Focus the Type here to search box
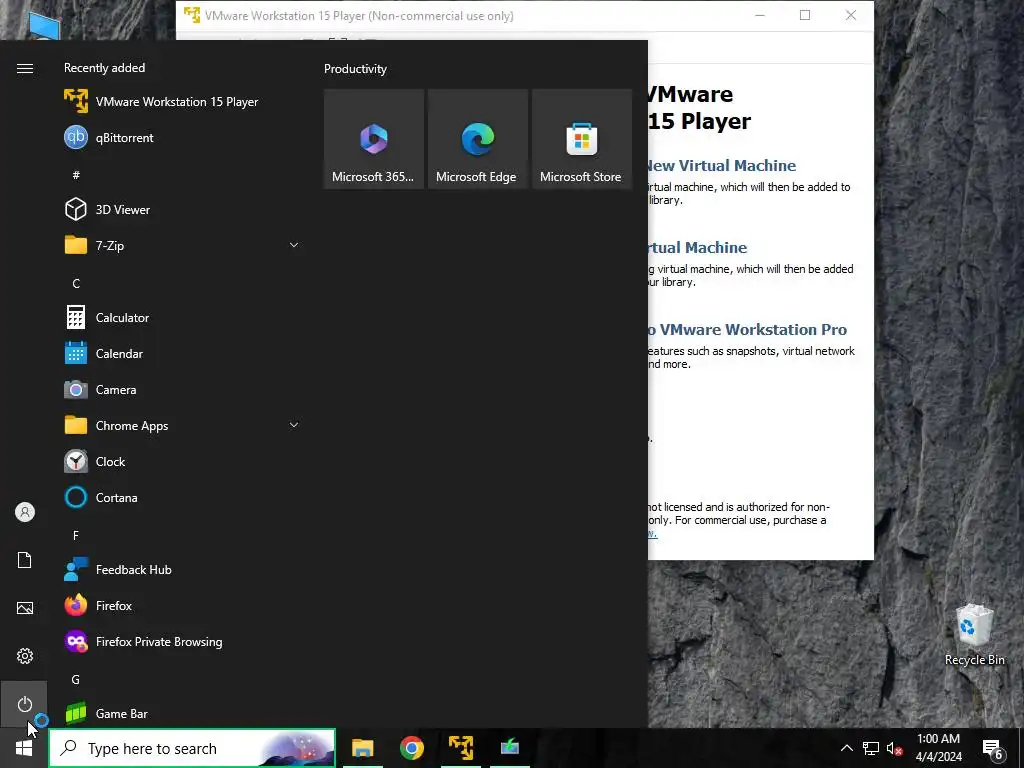This screenshot has width=1024, height=768. (192, 748)
